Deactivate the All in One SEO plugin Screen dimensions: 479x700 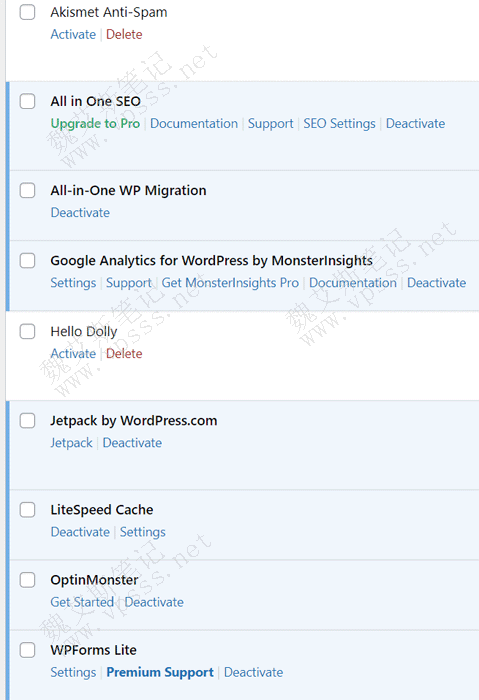tap(415, 124)
